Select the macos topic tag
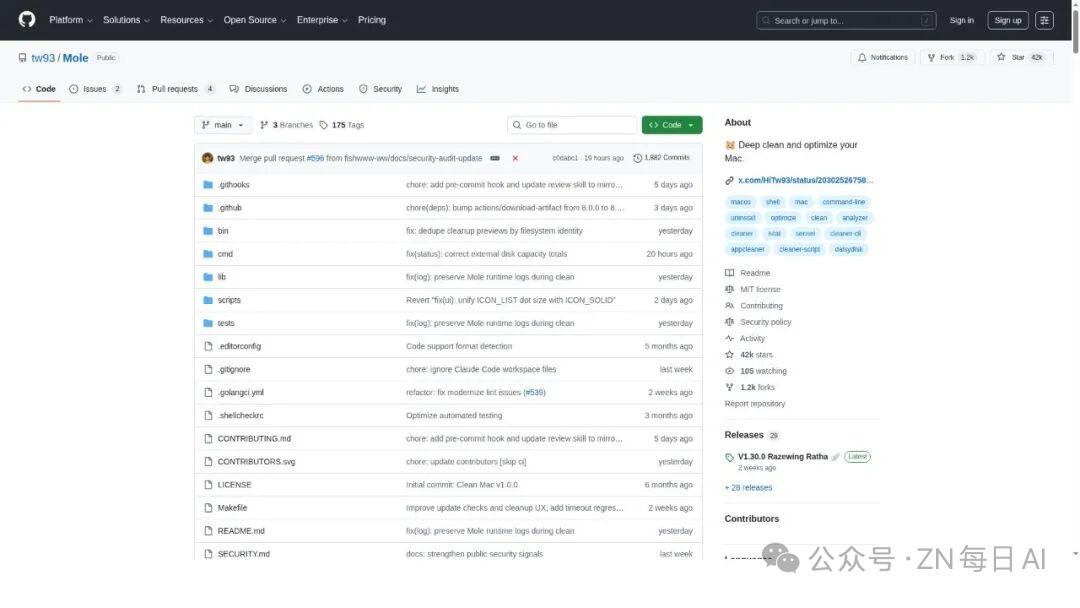The width and height of the screenshot is (1080, 608). tap(740, 202)
